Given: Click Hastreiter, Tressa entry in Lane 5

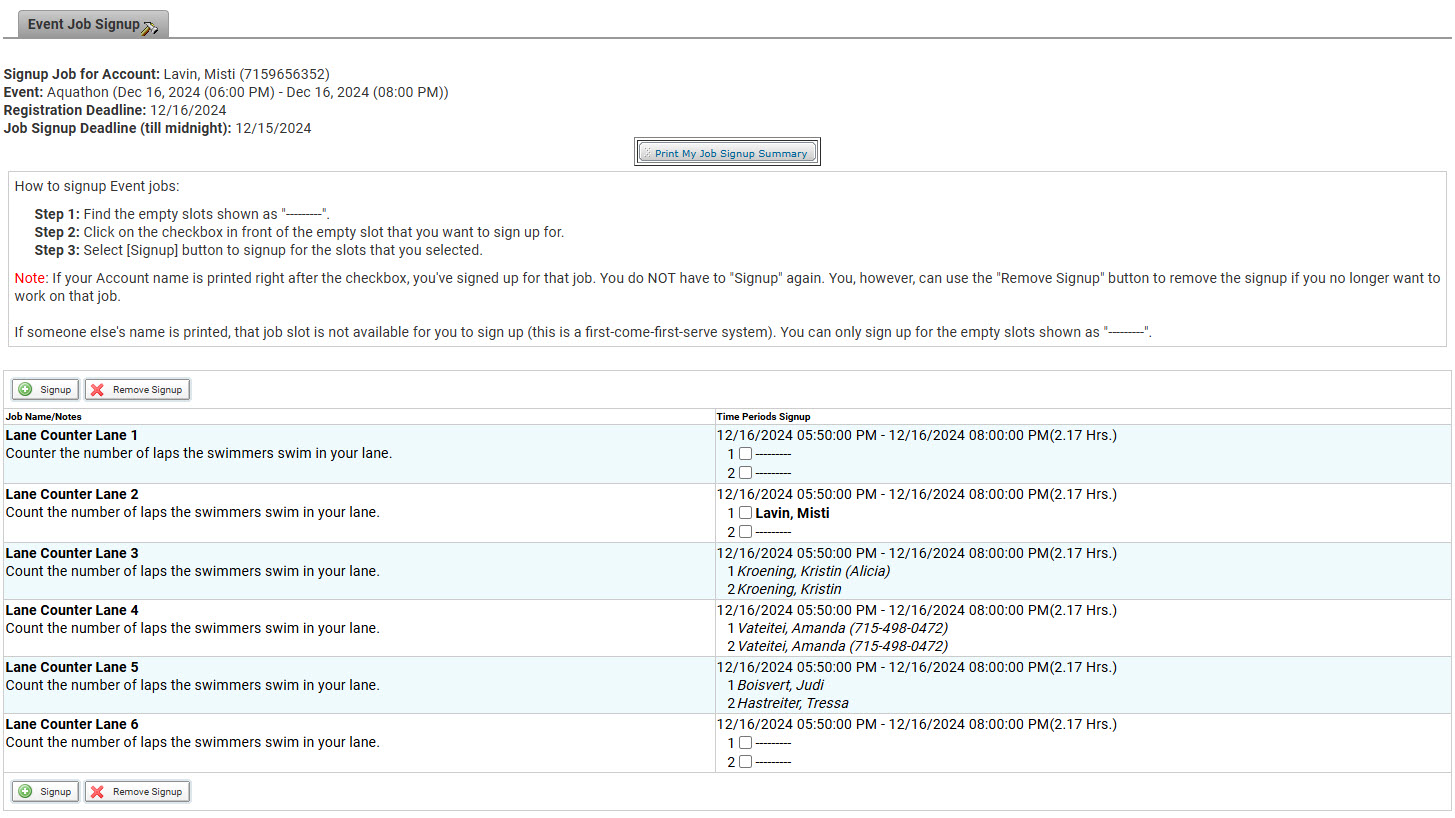Looking at the screenshot, I should point(792,703).
